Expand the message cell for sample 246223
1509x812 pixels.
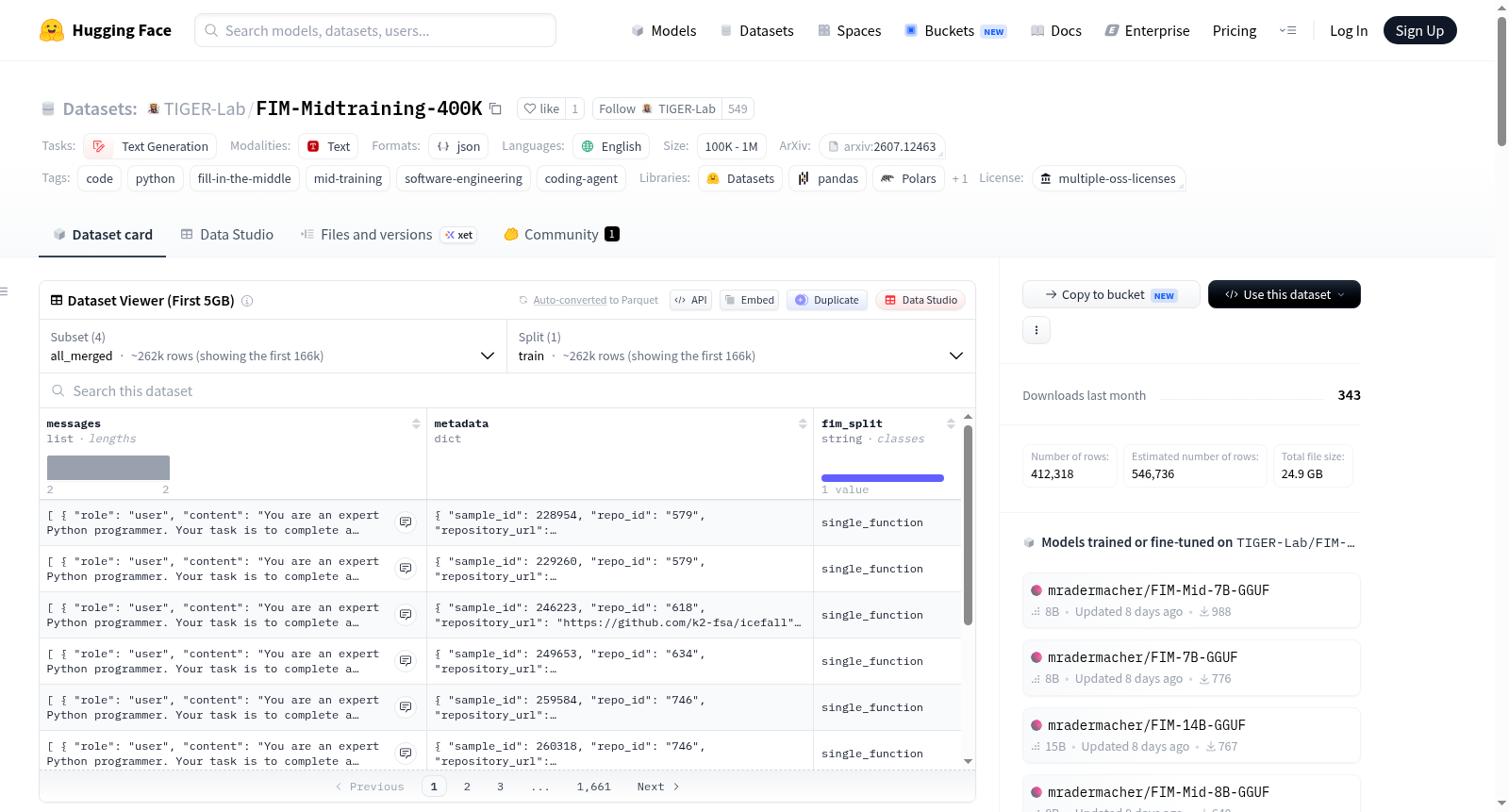[406, 615]
